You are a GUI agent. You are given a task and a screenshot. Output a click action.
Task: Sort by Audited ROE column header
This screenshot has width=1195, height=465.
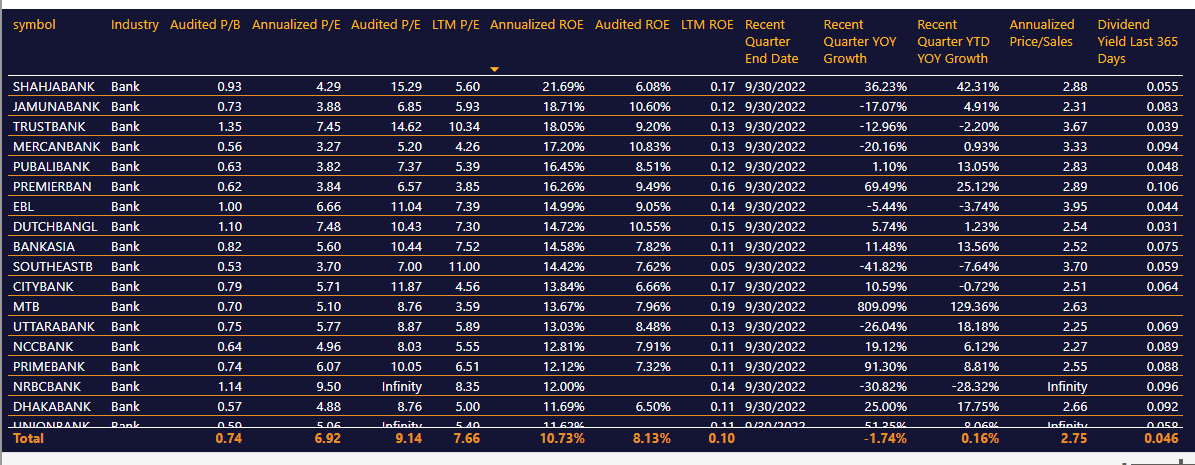coord(632,24)
